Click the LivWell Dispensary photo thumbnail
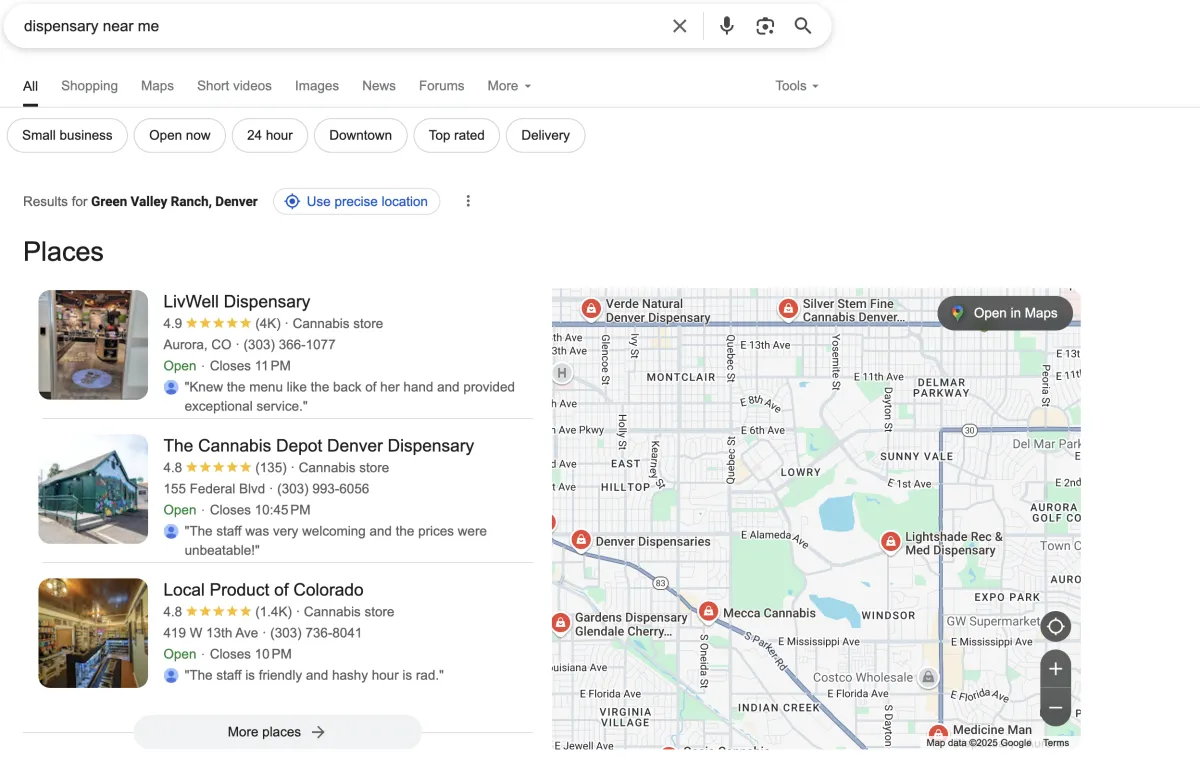This screenshot has height=784, width=1200. [93, 345]
